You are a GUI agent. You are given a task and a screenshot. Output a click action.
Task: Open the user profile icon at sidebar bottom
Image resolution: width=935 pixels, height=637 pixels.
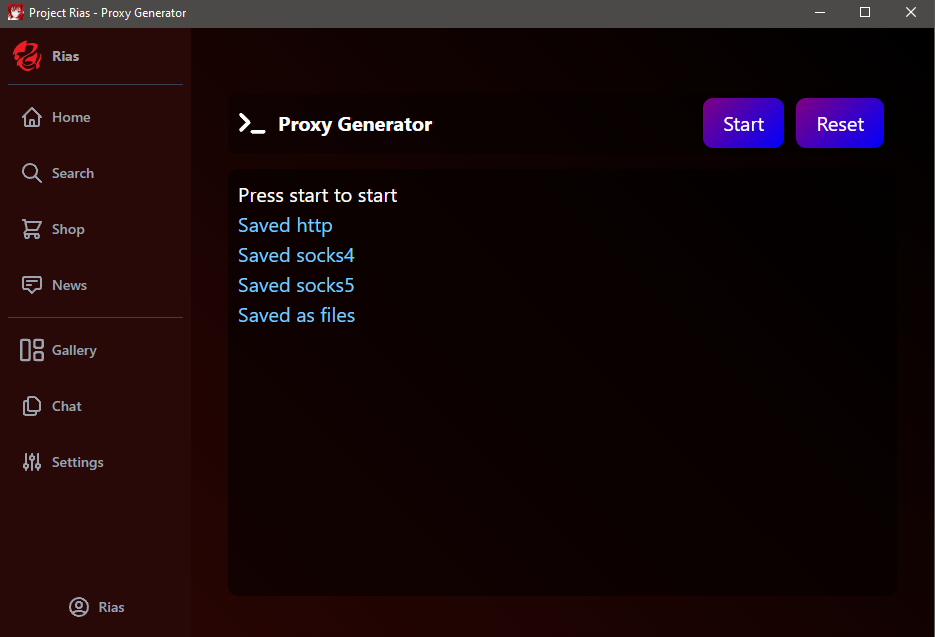[79, 607]
